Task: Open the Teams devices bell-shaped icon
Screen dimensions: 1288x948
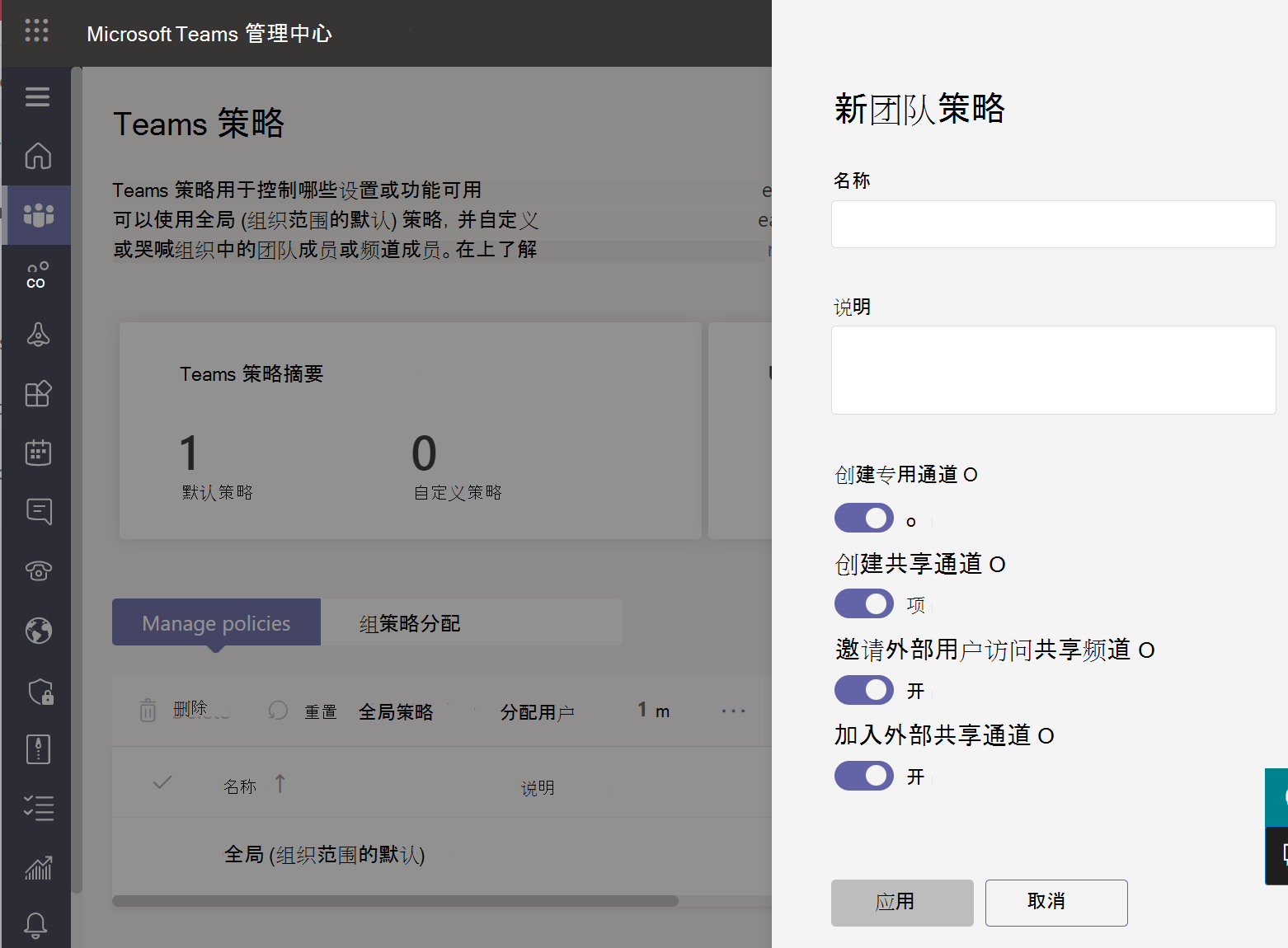Action: [x=38, y=335]
